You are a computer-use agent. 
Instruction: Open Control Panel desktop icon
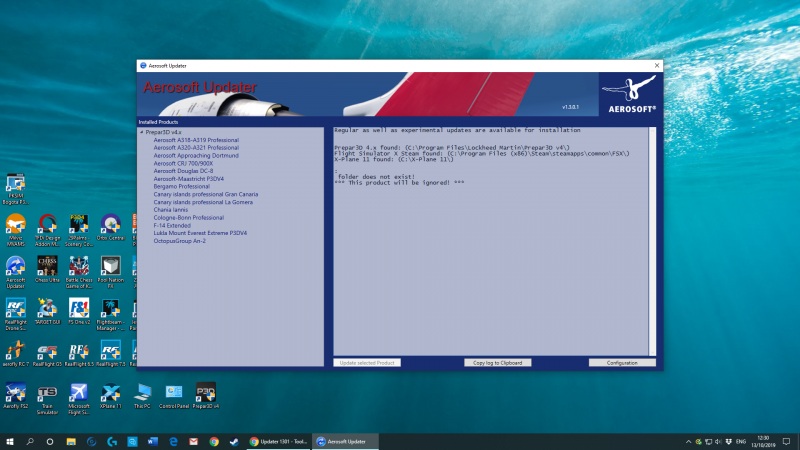(x=173, y=396)
